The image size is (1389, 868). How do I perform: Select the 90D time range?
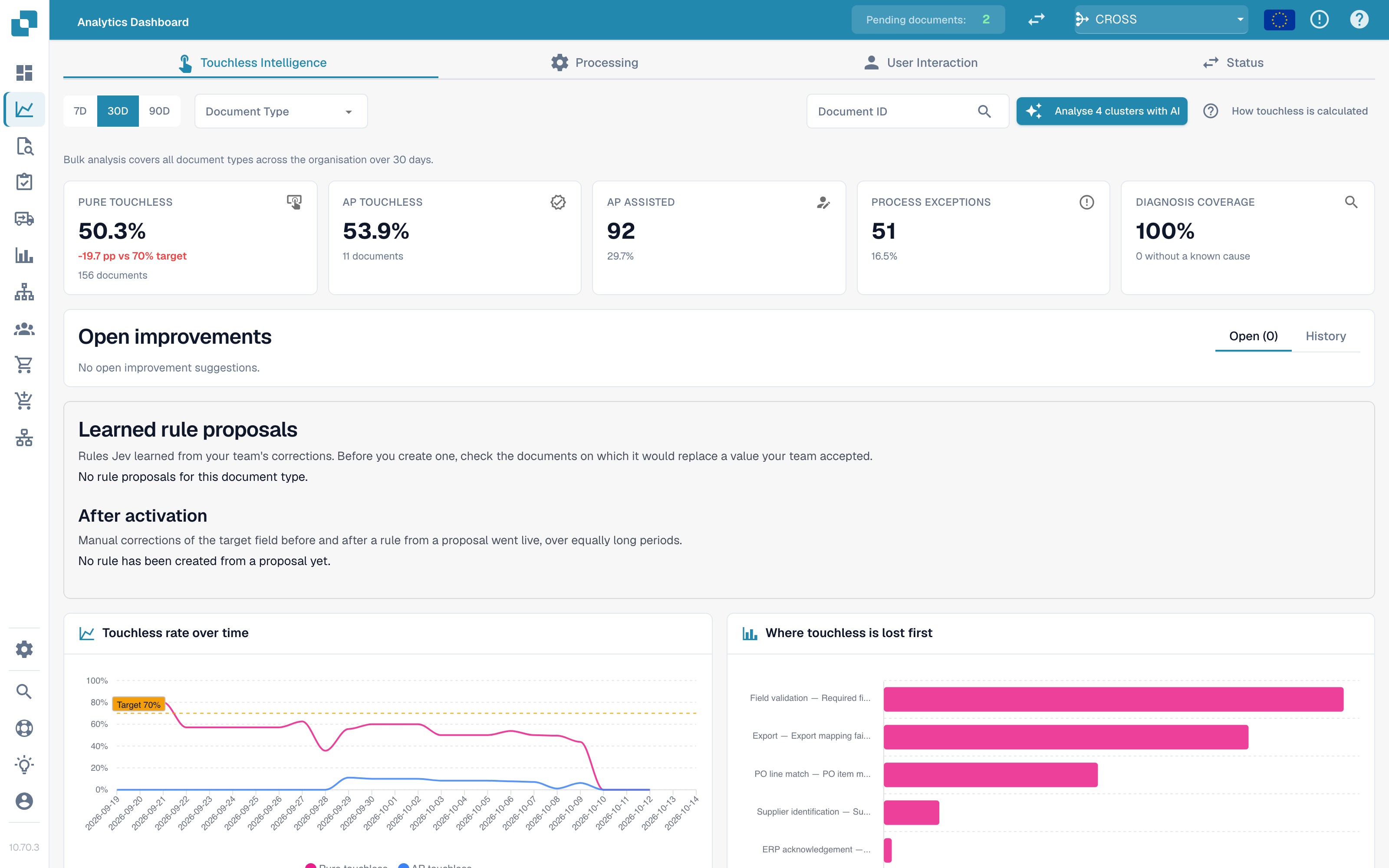(160, 111)
